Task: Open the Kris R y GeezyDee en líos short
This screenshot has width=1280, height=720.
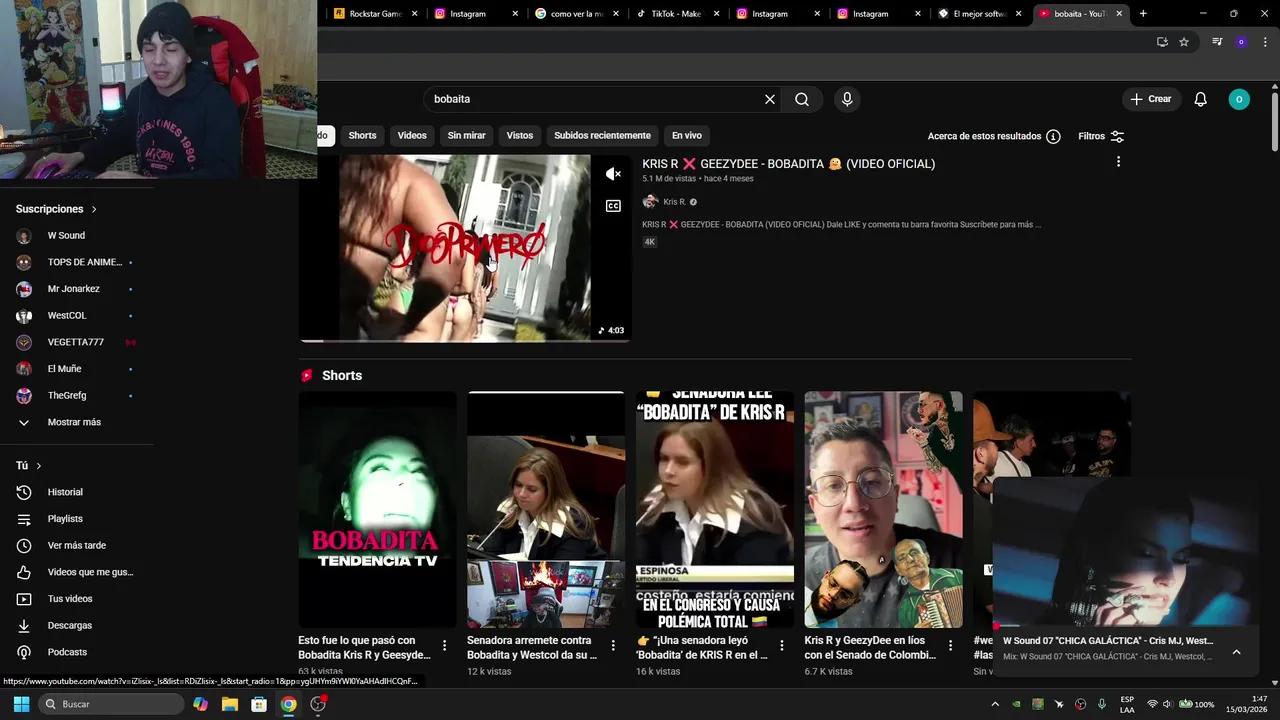Action: pos(883,509)
